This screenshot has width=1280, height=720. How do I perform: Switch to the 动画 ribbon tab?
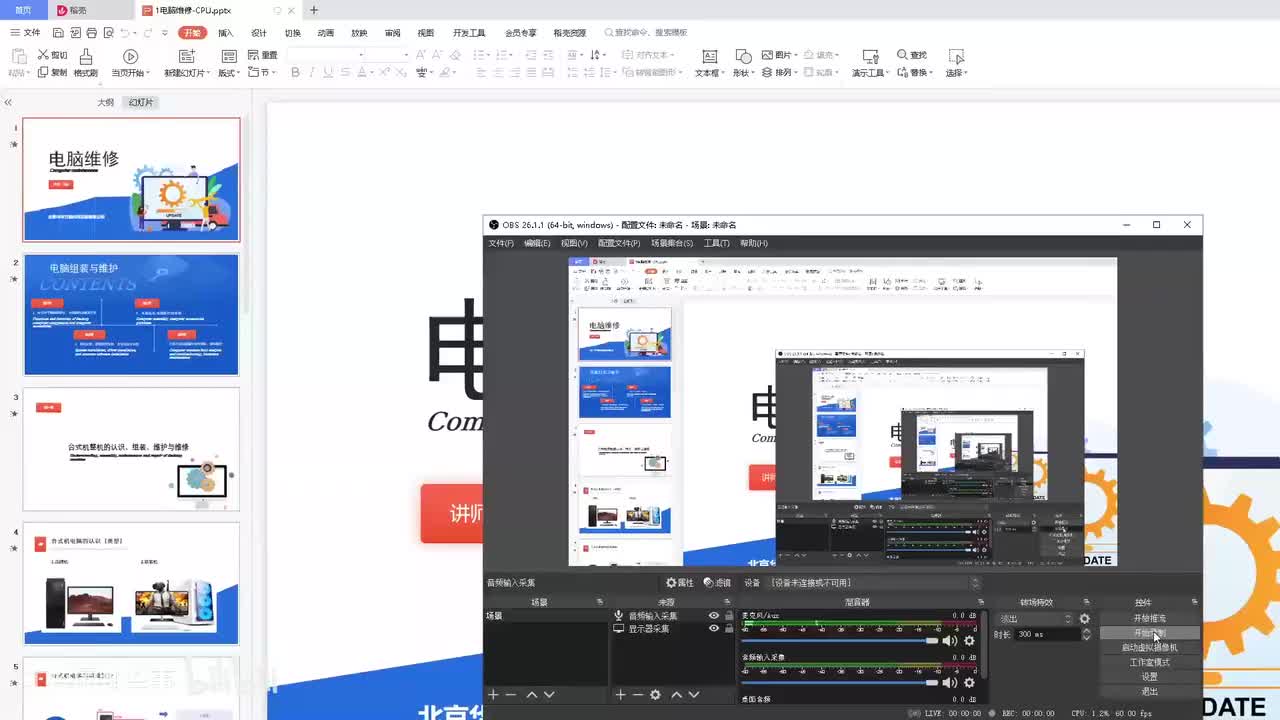326,33
